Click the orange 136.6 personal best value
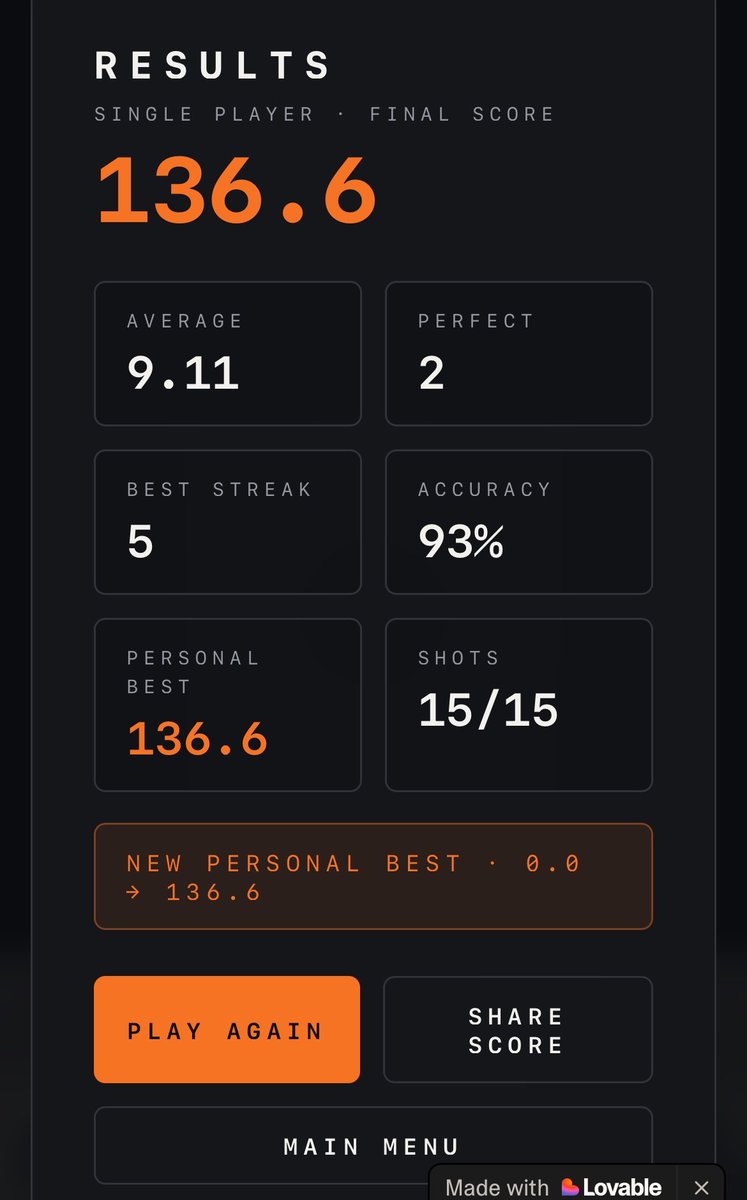 197,739
